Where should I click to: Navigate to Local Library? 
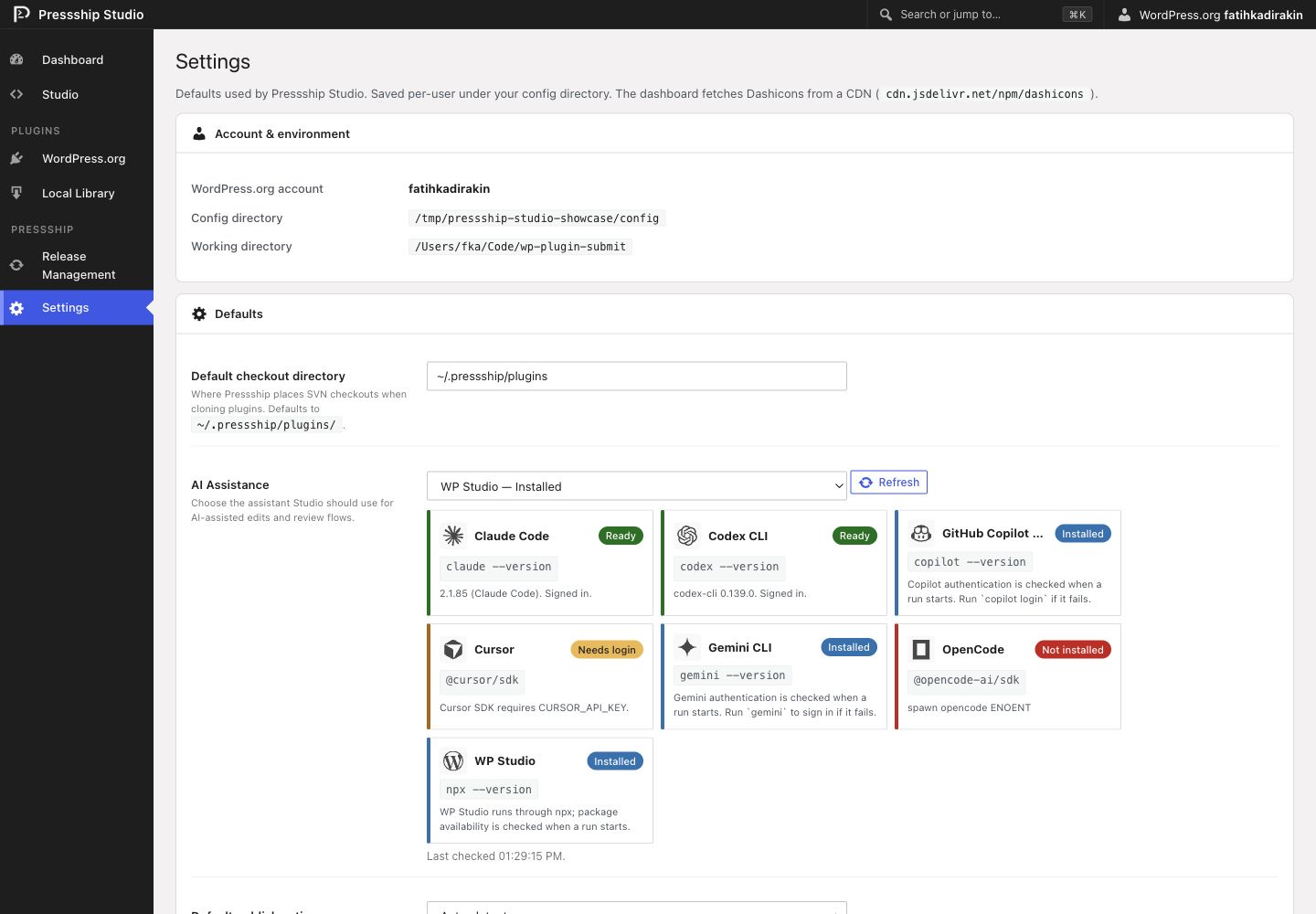click(77, 193)
